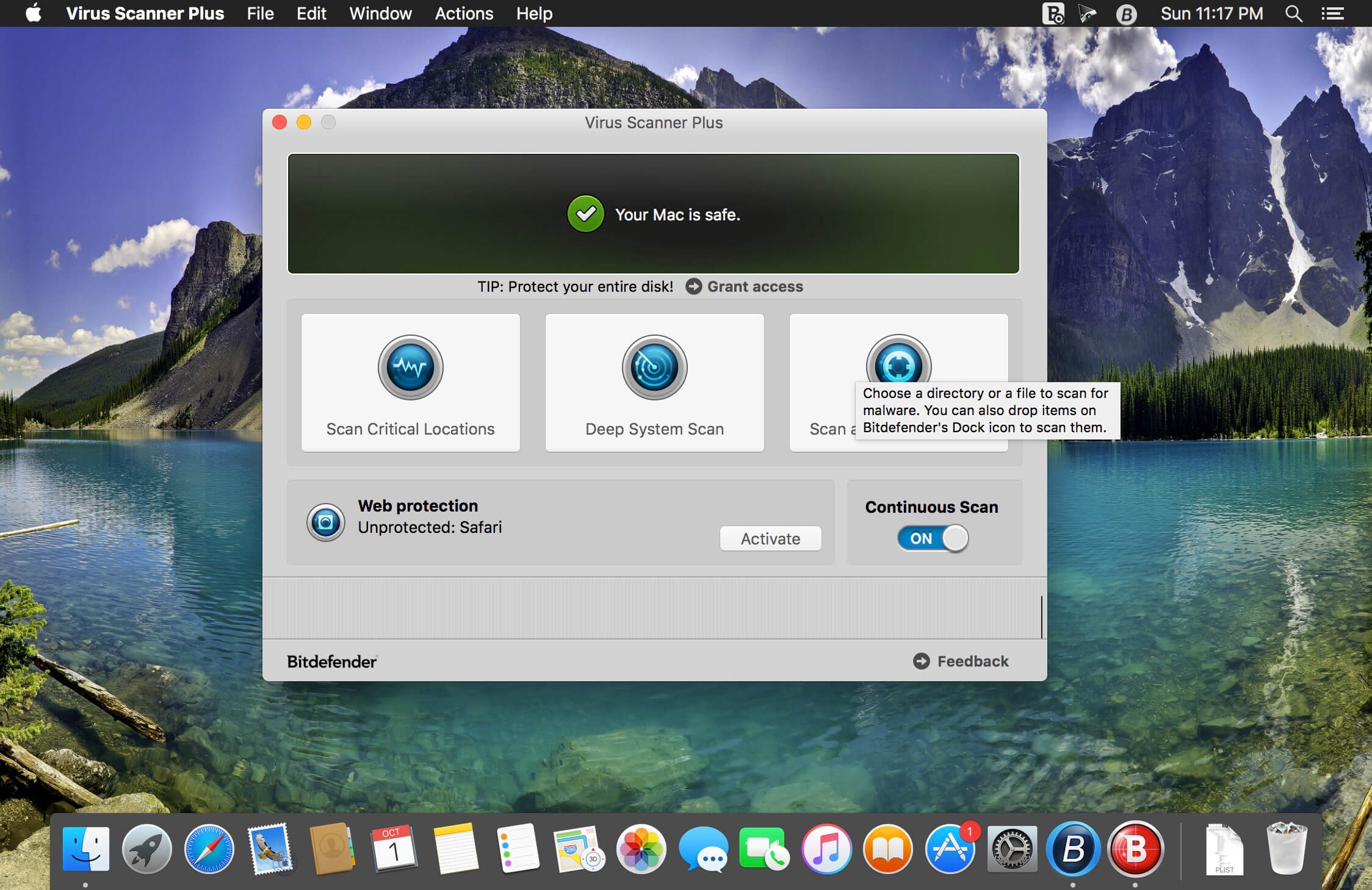Open the Spotlight search magnifier
Image resolution: width=1372 pixels, height=890 pixels.
click(1293, 13)
